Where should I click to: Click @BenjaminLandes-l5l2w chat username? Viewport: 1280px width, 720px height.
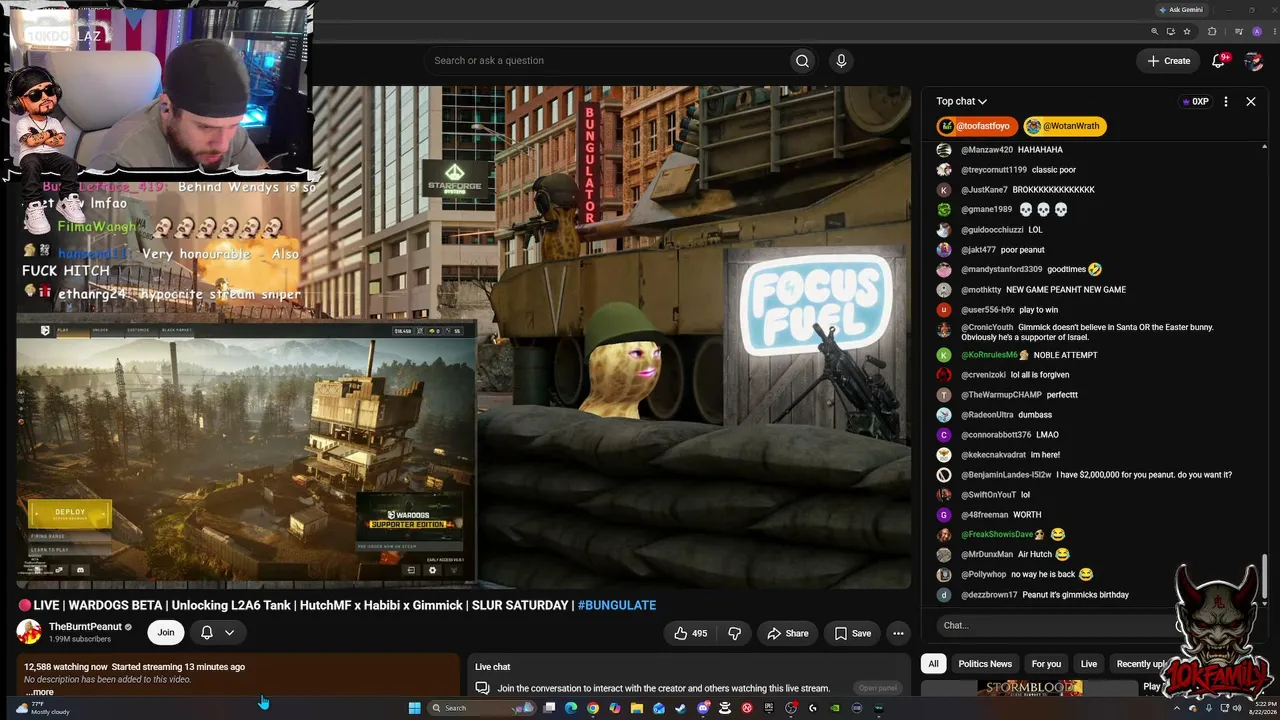click(x=1006, y=475)
